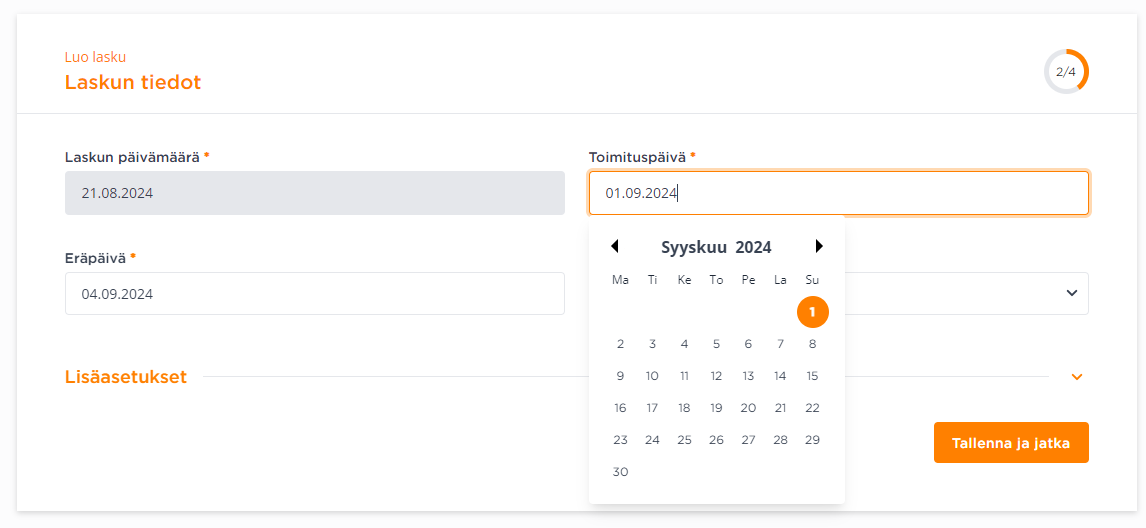Select the highlighted day 1 in calendar
1146x528 pixels.
(812, 312)
